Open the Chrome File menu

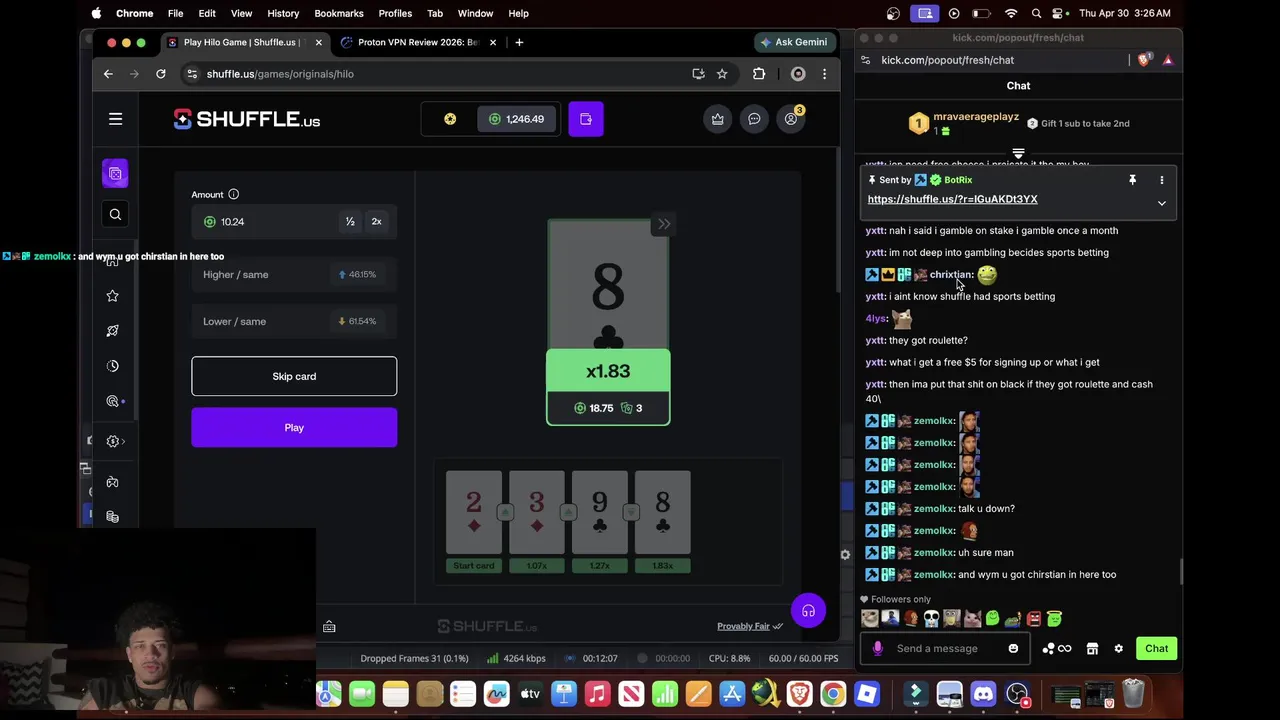[175, 13]
